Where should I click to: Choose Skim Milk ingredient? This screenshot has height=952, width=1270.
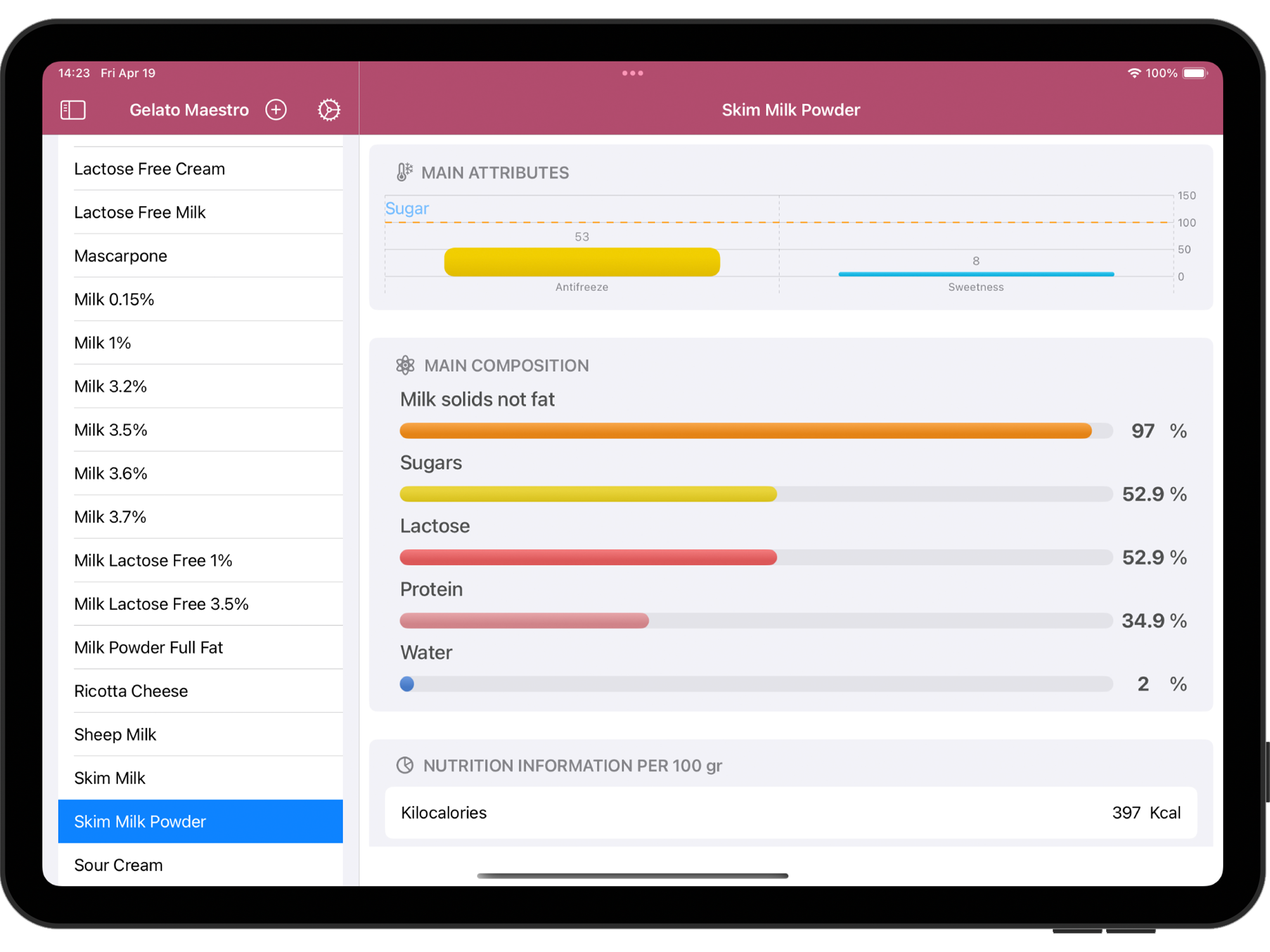click(x=200, y=778)
